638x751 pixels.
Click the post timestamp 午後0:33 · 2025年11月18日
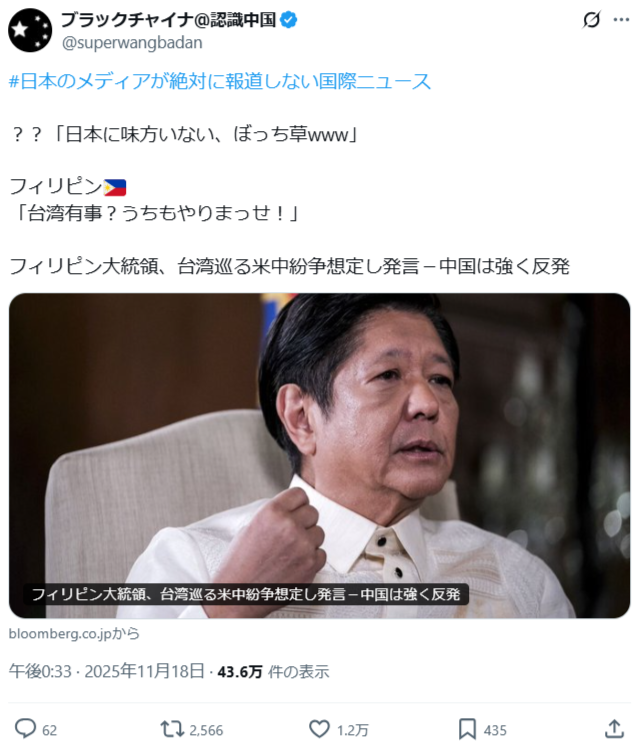point(106,671)
